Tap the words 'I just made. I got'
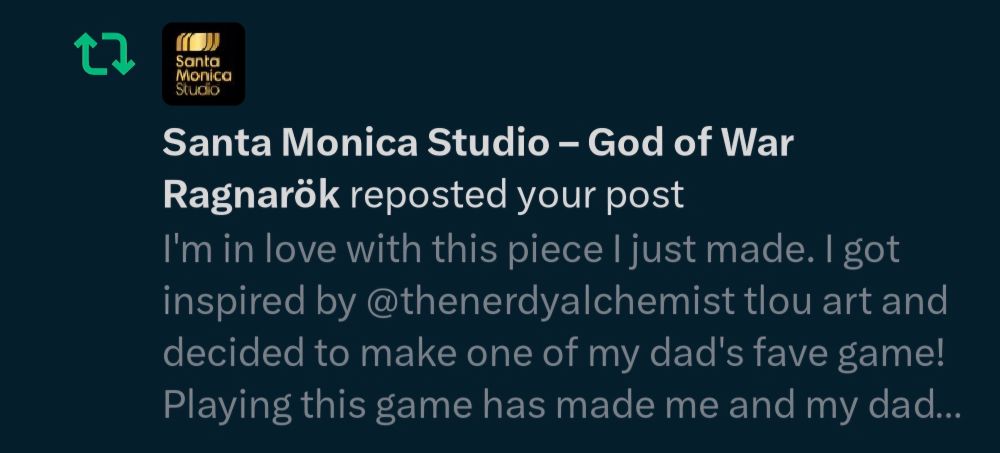This screenshot has height=453, width=1000. click(754, 249)
